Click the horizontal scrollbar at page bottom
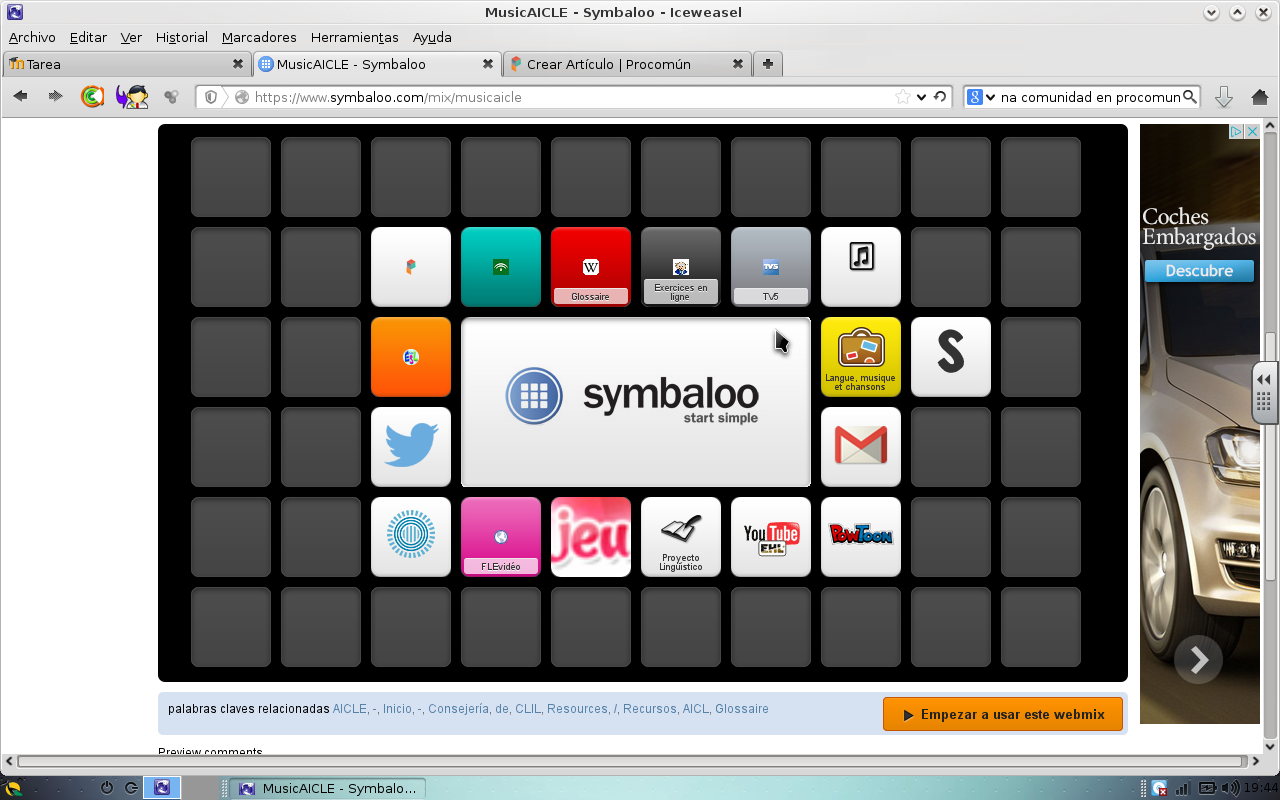 (x=630, y=762)
